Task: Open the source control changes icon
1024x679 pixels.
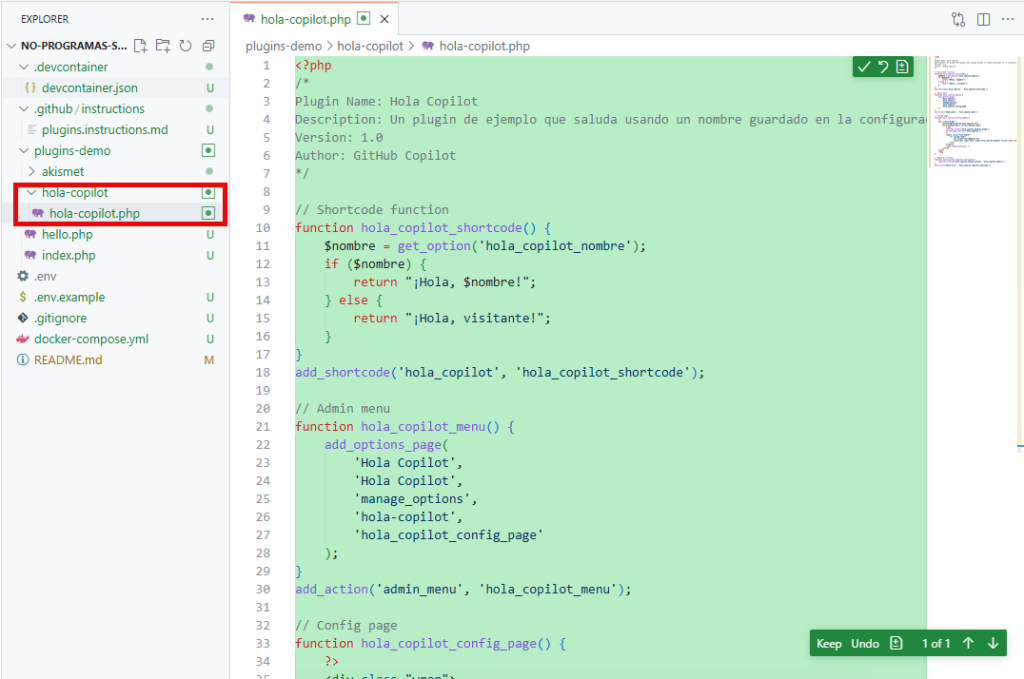Action: coord(959,19)
